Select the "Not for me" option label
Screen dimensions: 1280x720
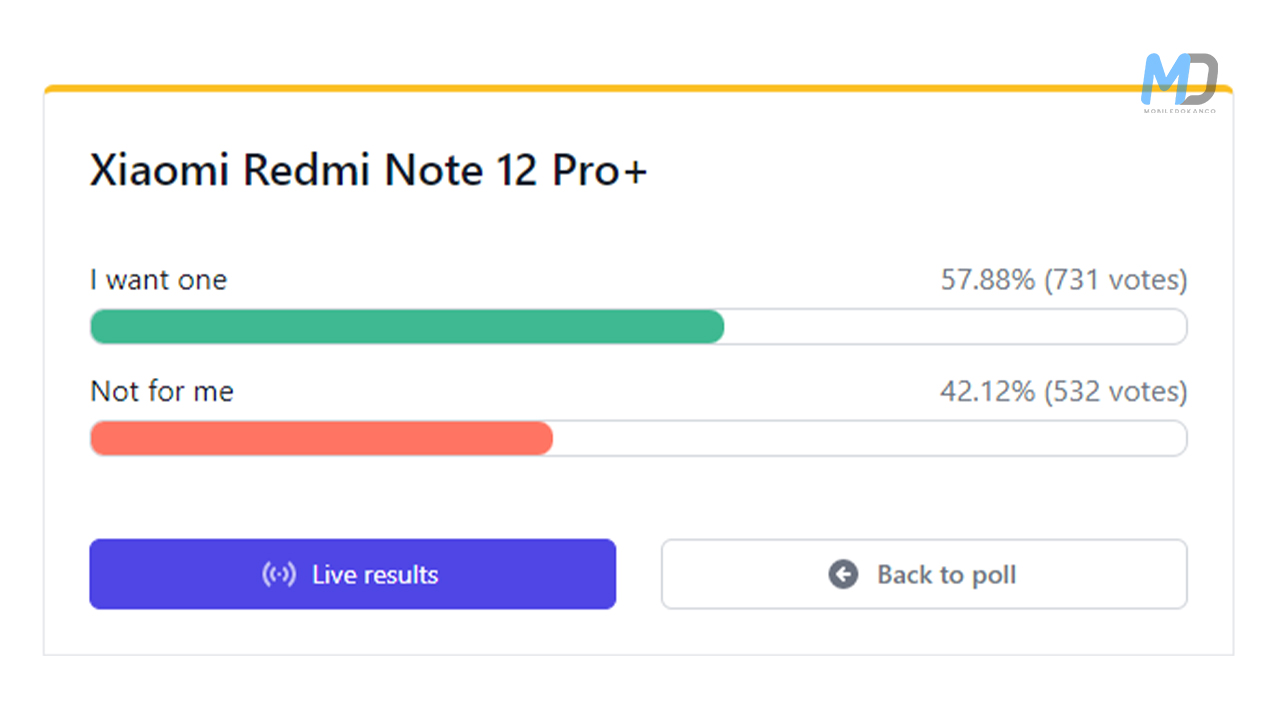pyautogui.click(x=162, y=391)
